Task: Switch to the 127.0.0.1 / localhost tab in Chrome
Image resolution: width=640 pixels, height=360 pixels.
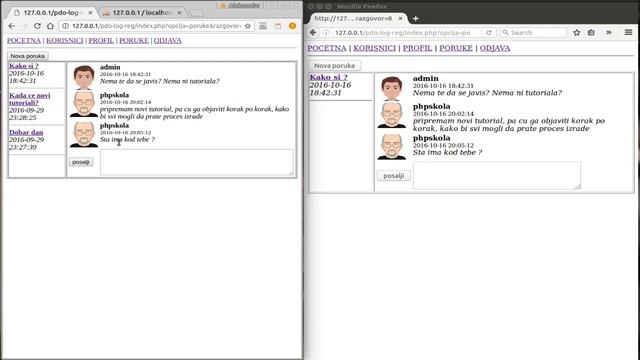Action: 141,13
